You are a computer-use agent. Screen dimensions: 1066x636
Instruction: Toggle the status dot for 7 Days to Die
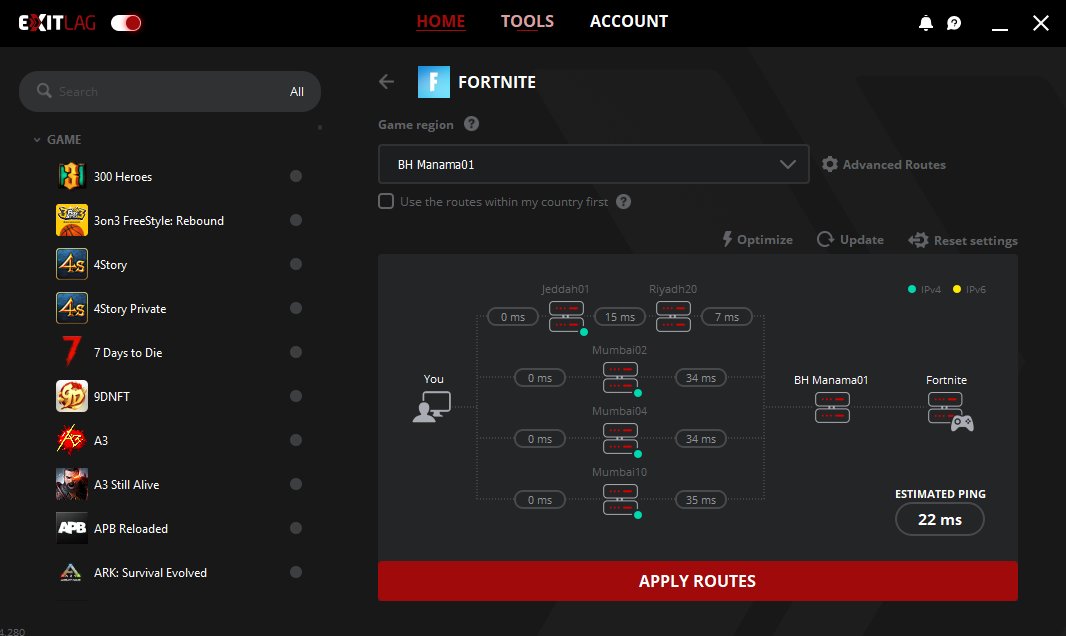(x=296, y=352)
